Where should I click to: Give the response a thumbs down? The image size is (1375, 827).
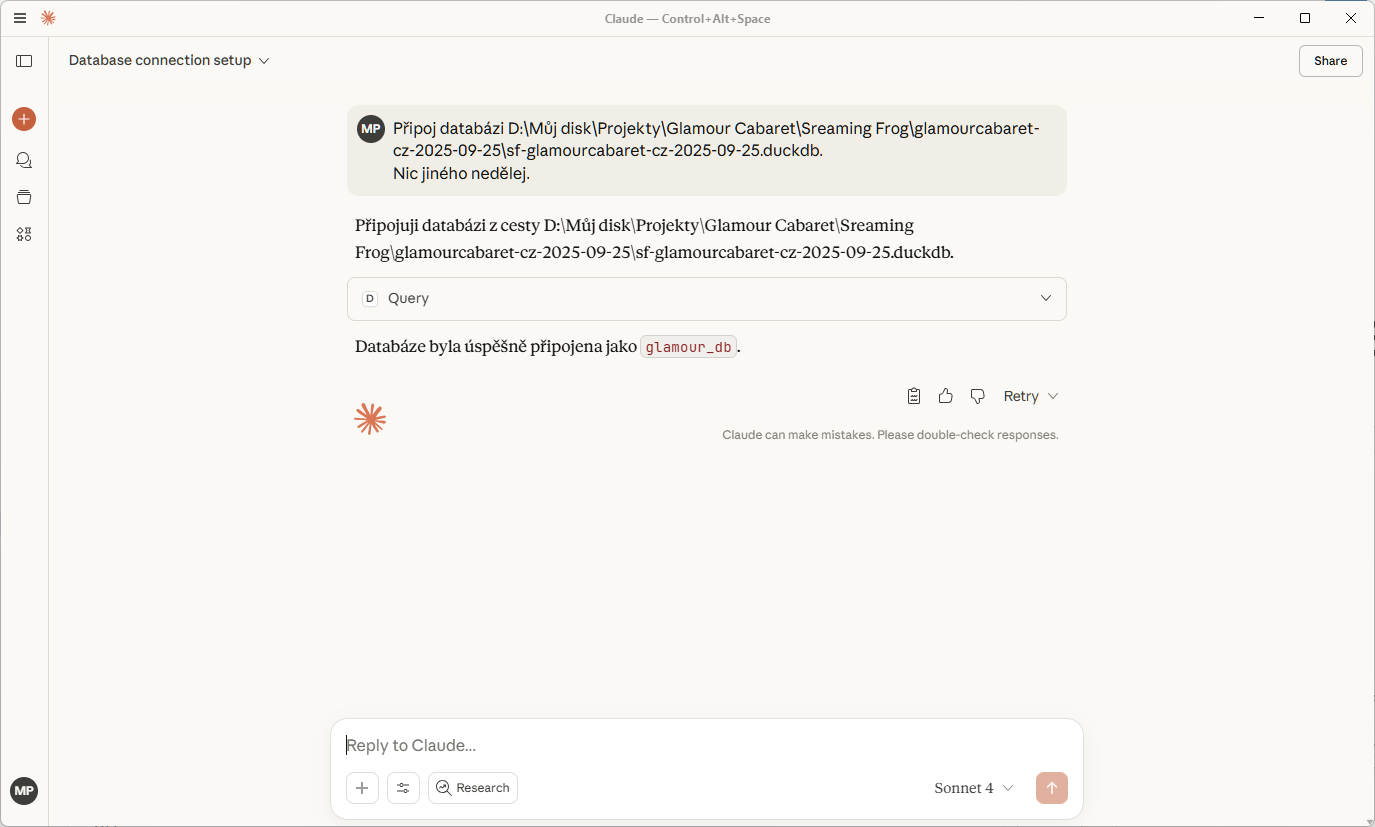tap(977, 396)
